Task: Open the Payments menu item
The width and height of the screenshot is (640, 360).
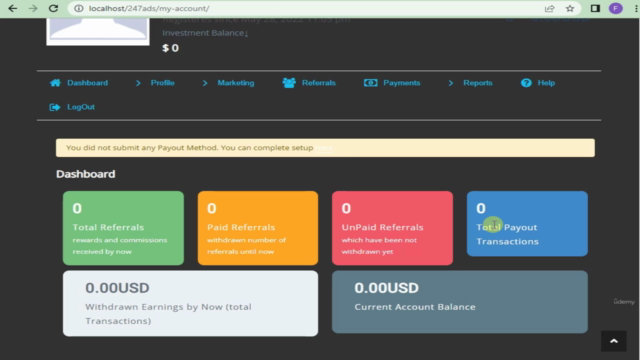Action: click(x=402, y=83)
